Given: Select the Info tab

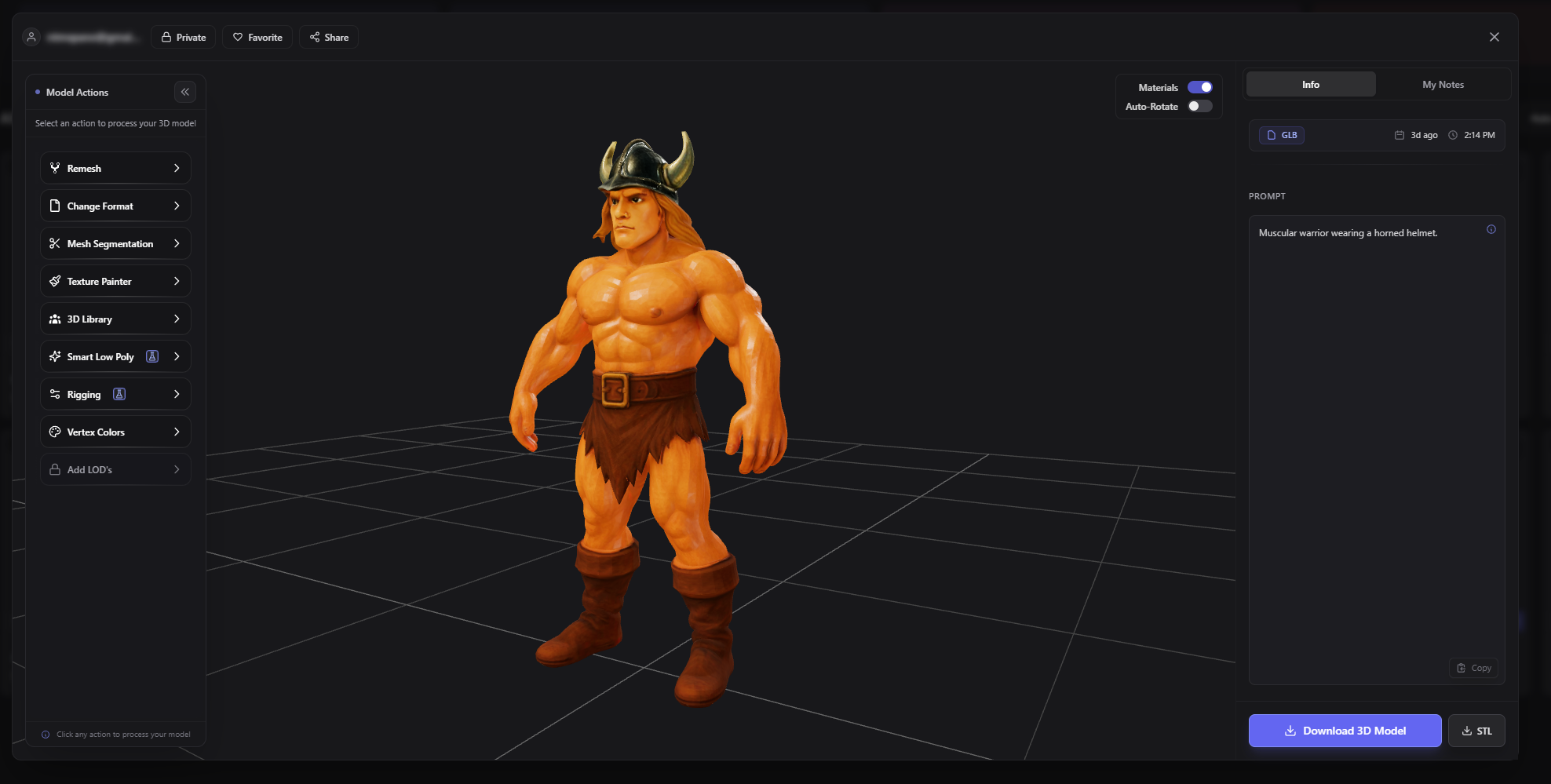Looking at the screenshot, I should [1310, 84].
